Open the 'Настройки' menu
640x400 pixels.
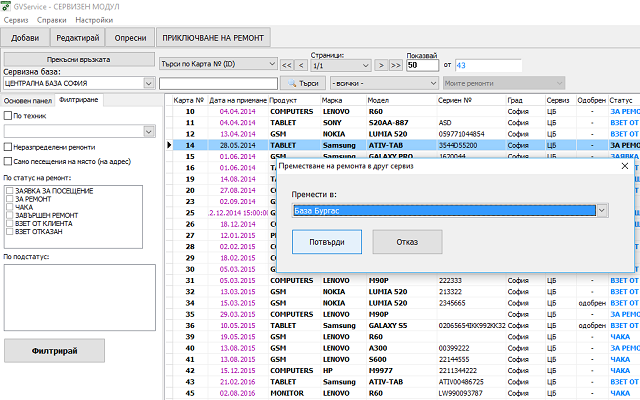click(x=94, y=20)
